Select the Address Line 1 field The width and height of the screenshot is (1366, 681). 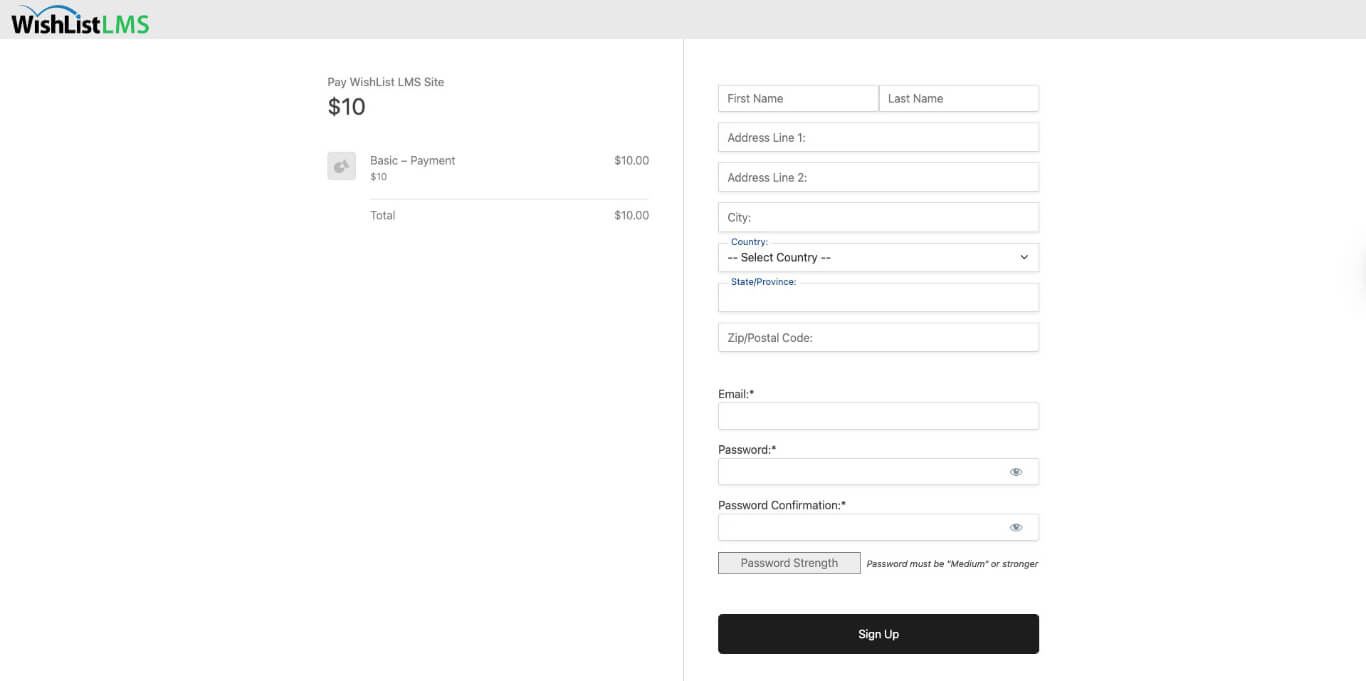[878, 137]
